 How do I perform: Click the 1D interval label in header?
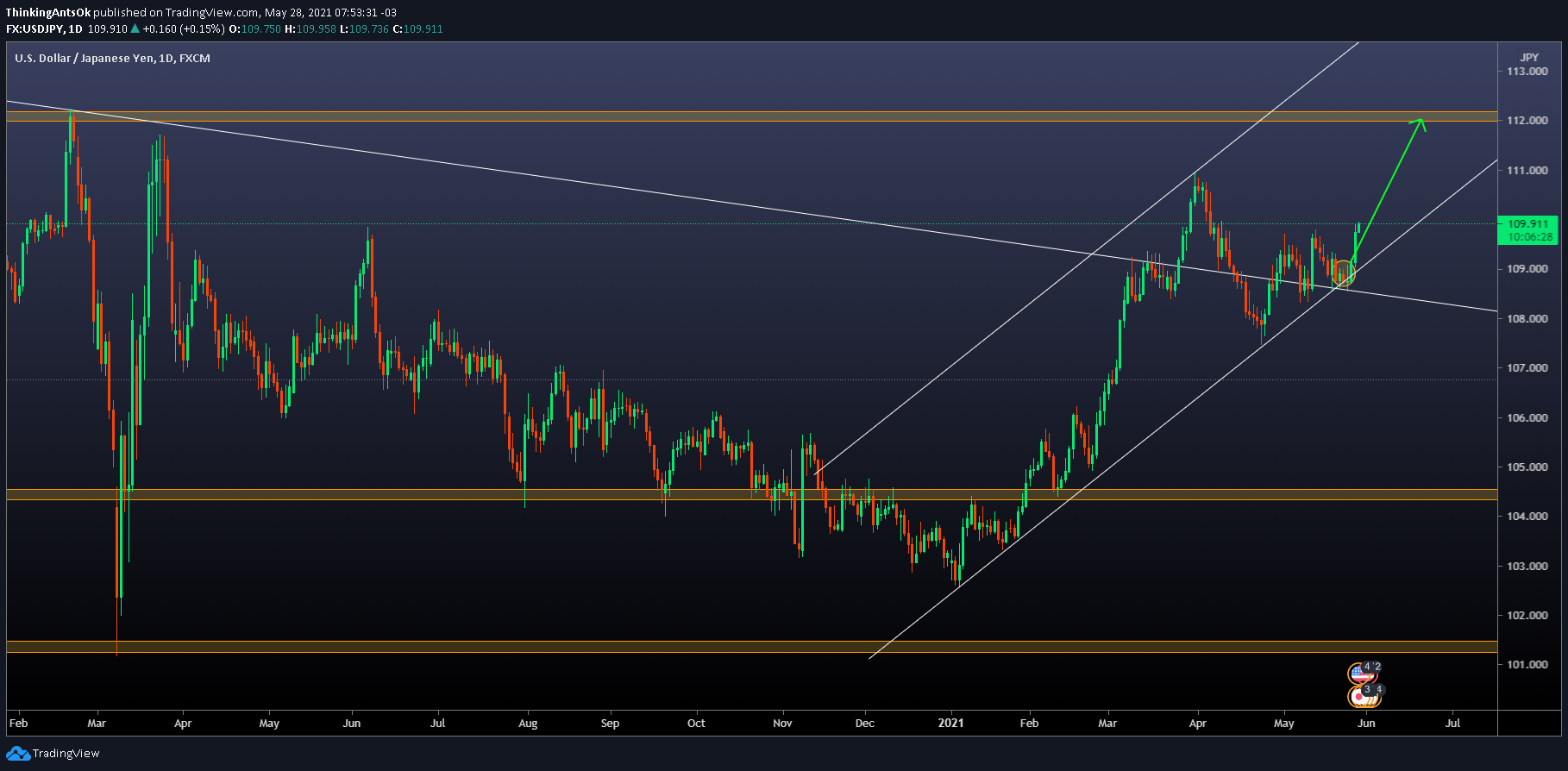pyautogui.click(x=76, y=29)
